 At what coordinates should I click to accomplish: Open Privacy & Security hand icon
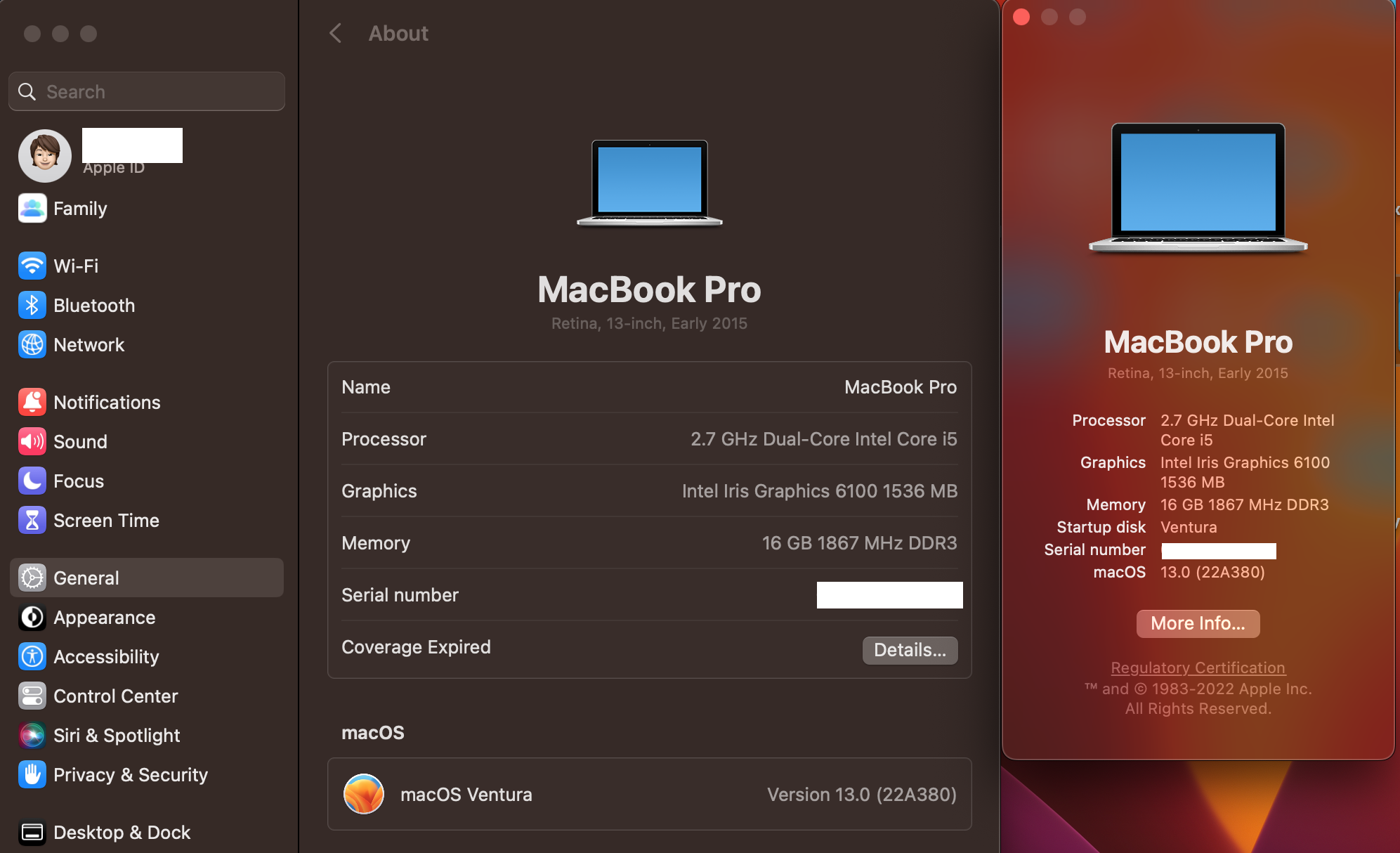pyautogui.click(x=32, y=775)
